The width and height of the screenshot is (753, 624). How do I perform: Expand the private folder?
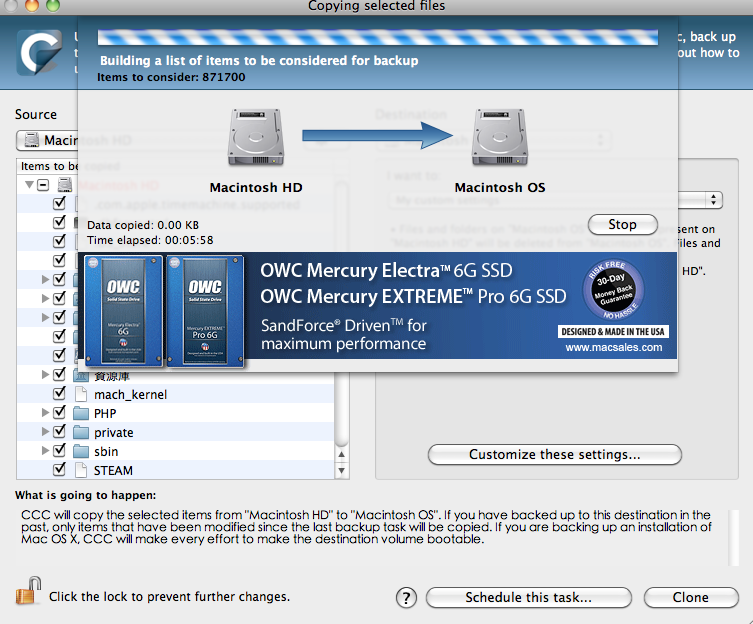(45, 431)
